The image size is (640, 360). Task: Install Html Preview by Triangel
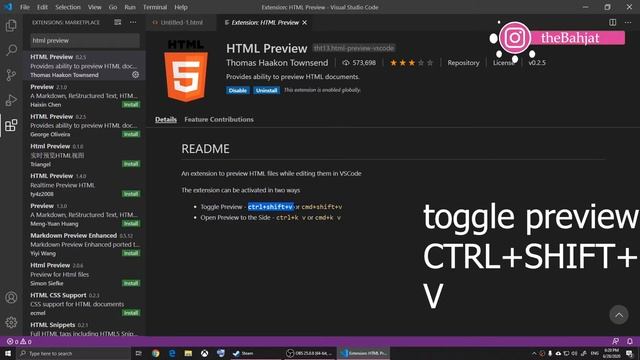click(131, 164)
